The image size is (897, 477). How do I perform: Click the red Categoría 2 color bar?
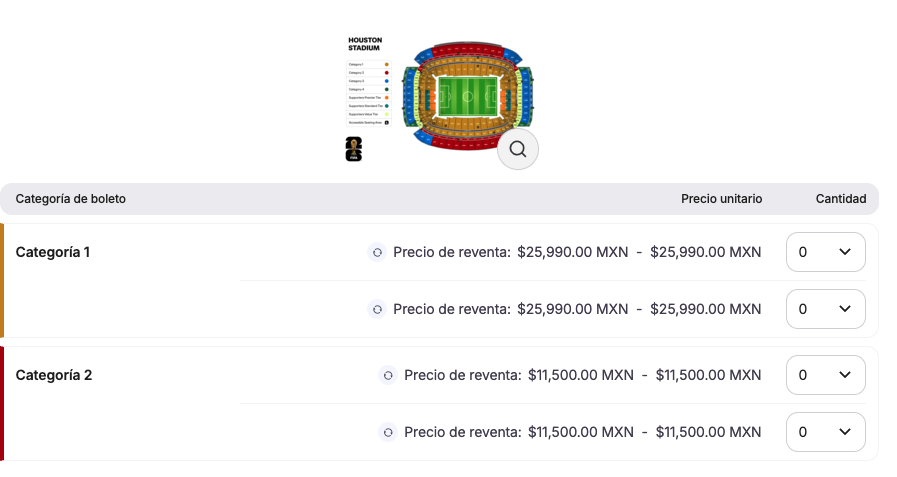(x=2, y=404)
